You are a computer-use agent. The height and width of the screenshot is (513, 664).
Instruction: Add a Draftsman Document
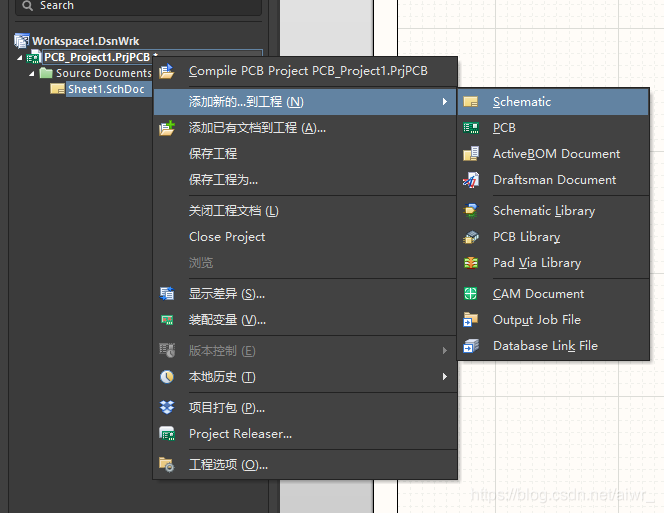553,180
